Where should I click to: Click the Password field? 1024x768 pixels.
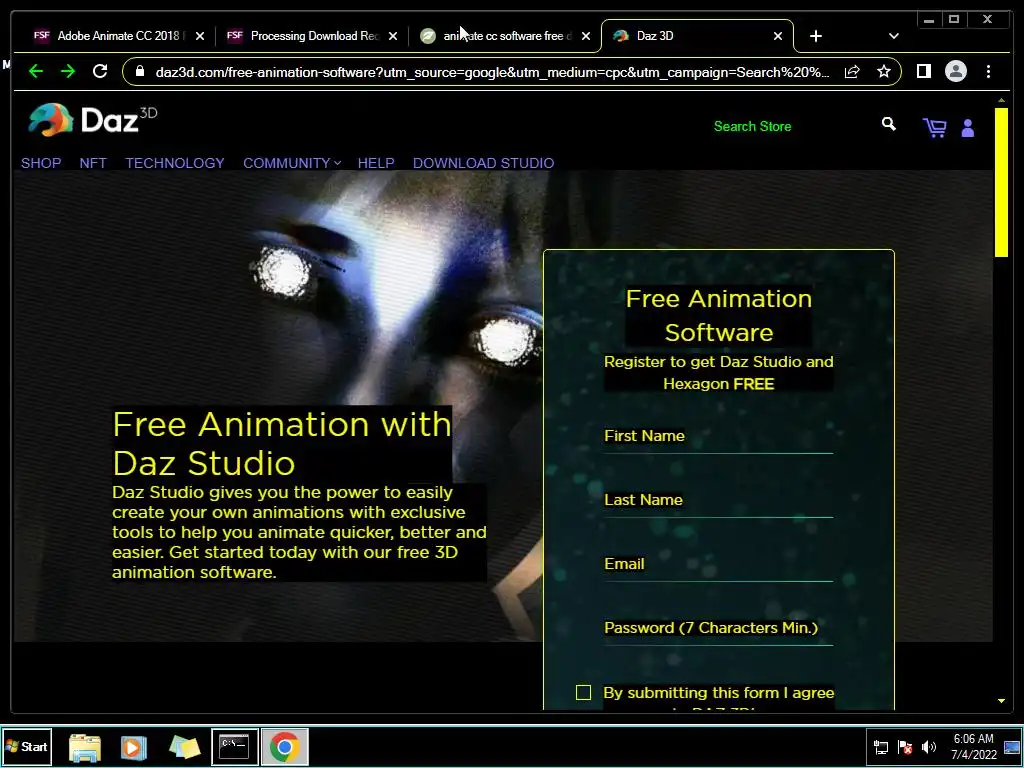coord(718,628)
